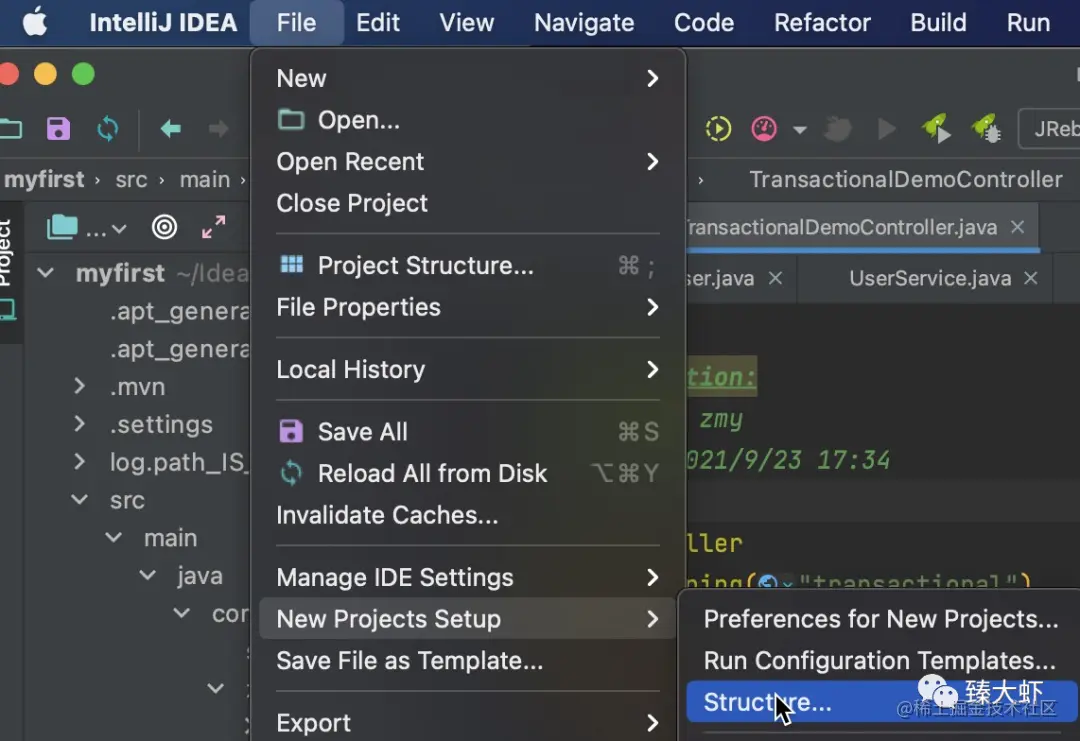The width and height of the screenshot is (1080, 741).
Task: Open the File Properties submenu
Action: 468,307
